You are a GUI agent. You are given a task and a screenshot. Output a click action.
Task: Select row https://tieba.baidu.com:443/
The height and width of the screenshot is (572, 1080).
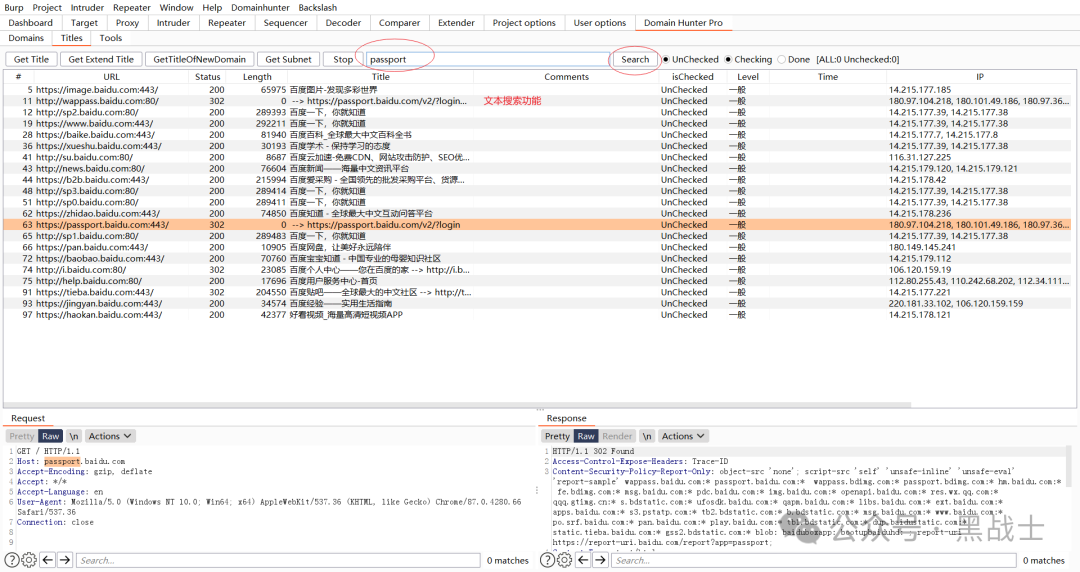point(537,292)
